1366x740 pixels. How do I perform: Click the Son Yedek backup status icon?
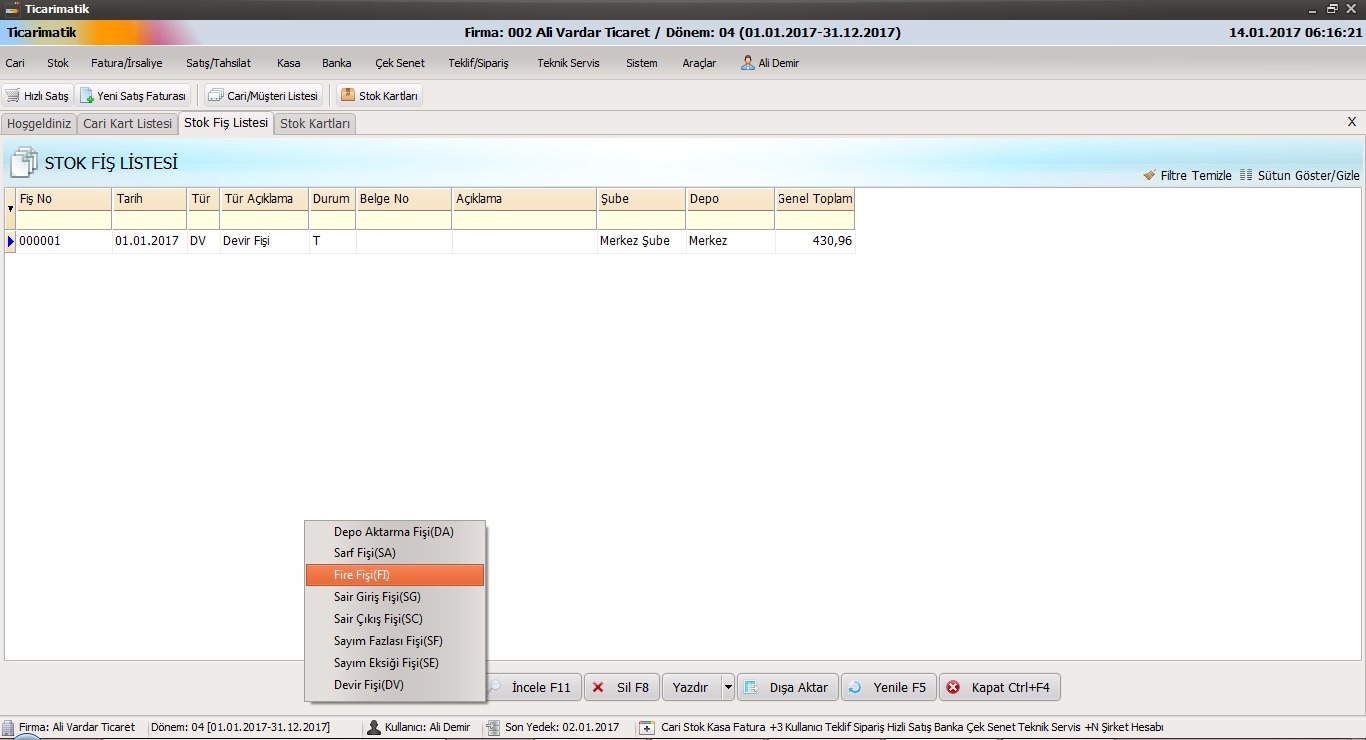493,727
